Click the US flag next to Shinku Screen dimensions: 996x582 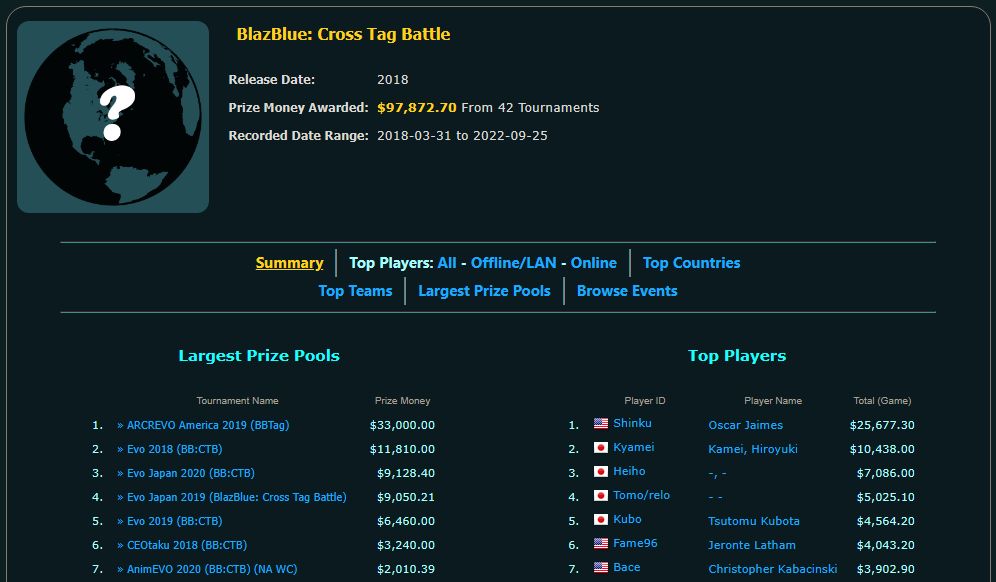coord(601,424)
